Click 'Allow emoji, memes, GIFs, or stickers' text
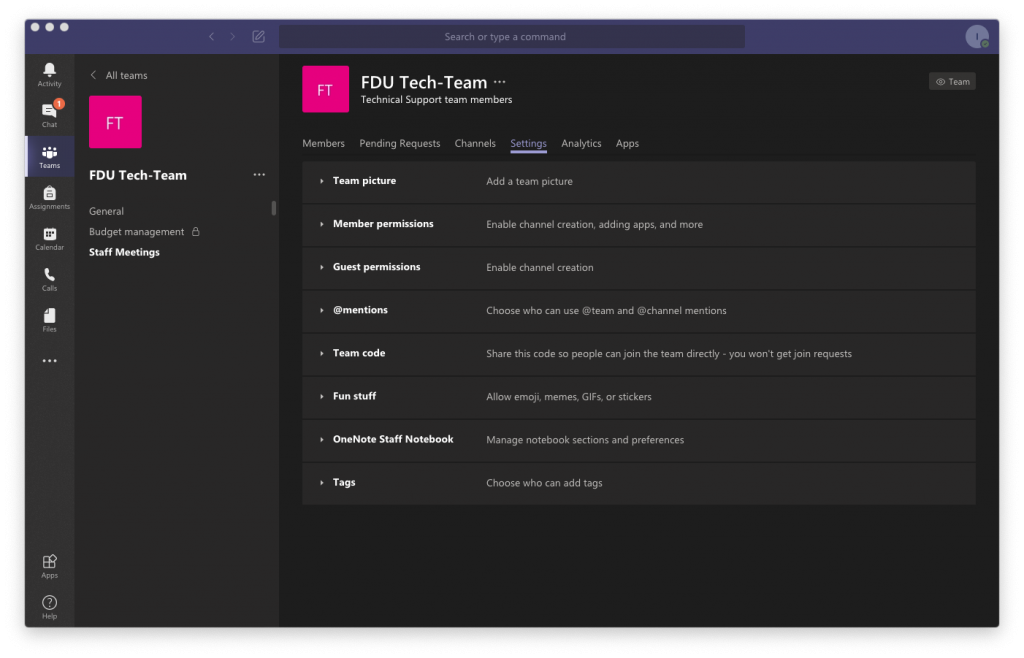This screenshot has width=1024, height=658. [x=569, y=397]
